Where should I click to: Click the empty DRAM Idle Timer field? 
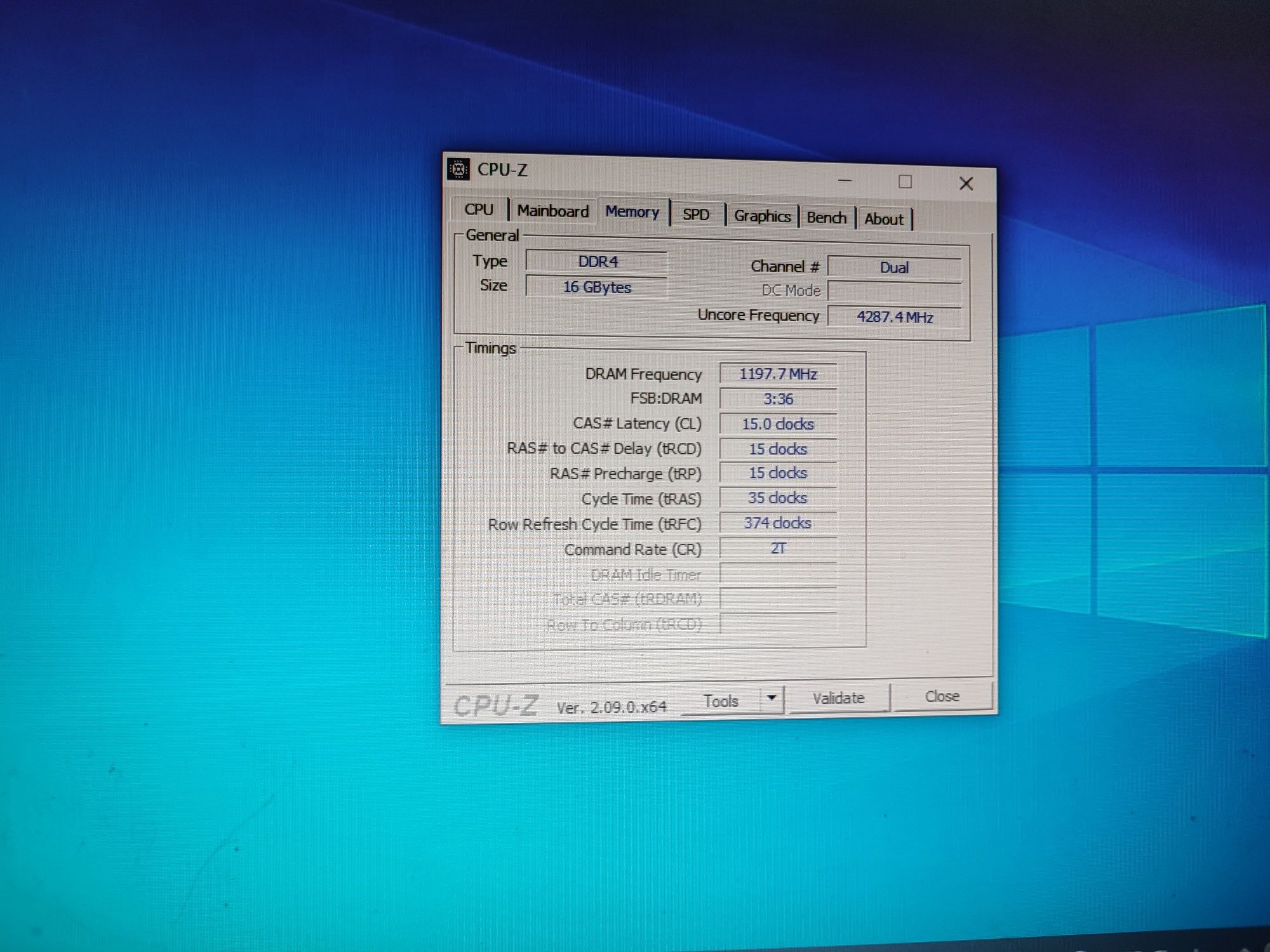pyautogui.click(x=778, y=574)
